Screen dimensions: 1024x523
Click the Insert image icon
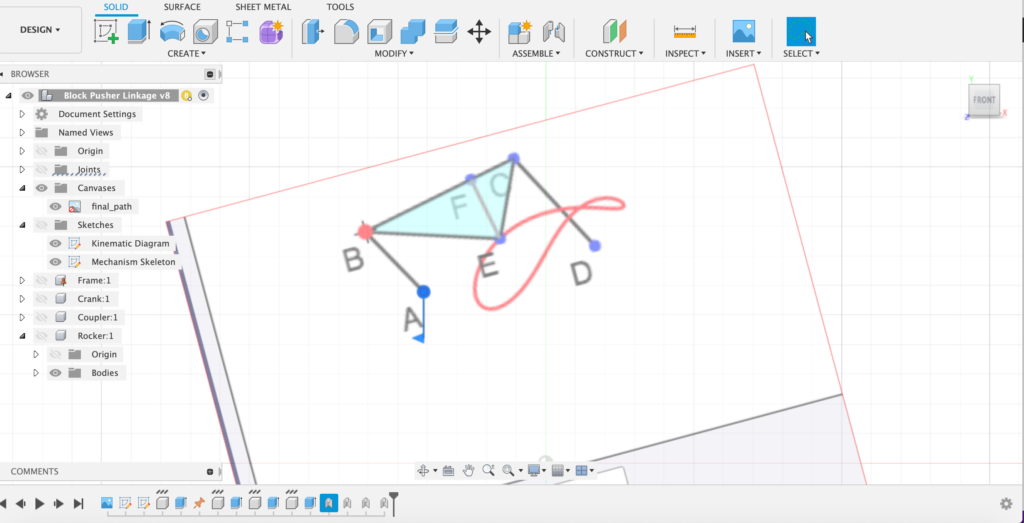(x=743, y=32)
